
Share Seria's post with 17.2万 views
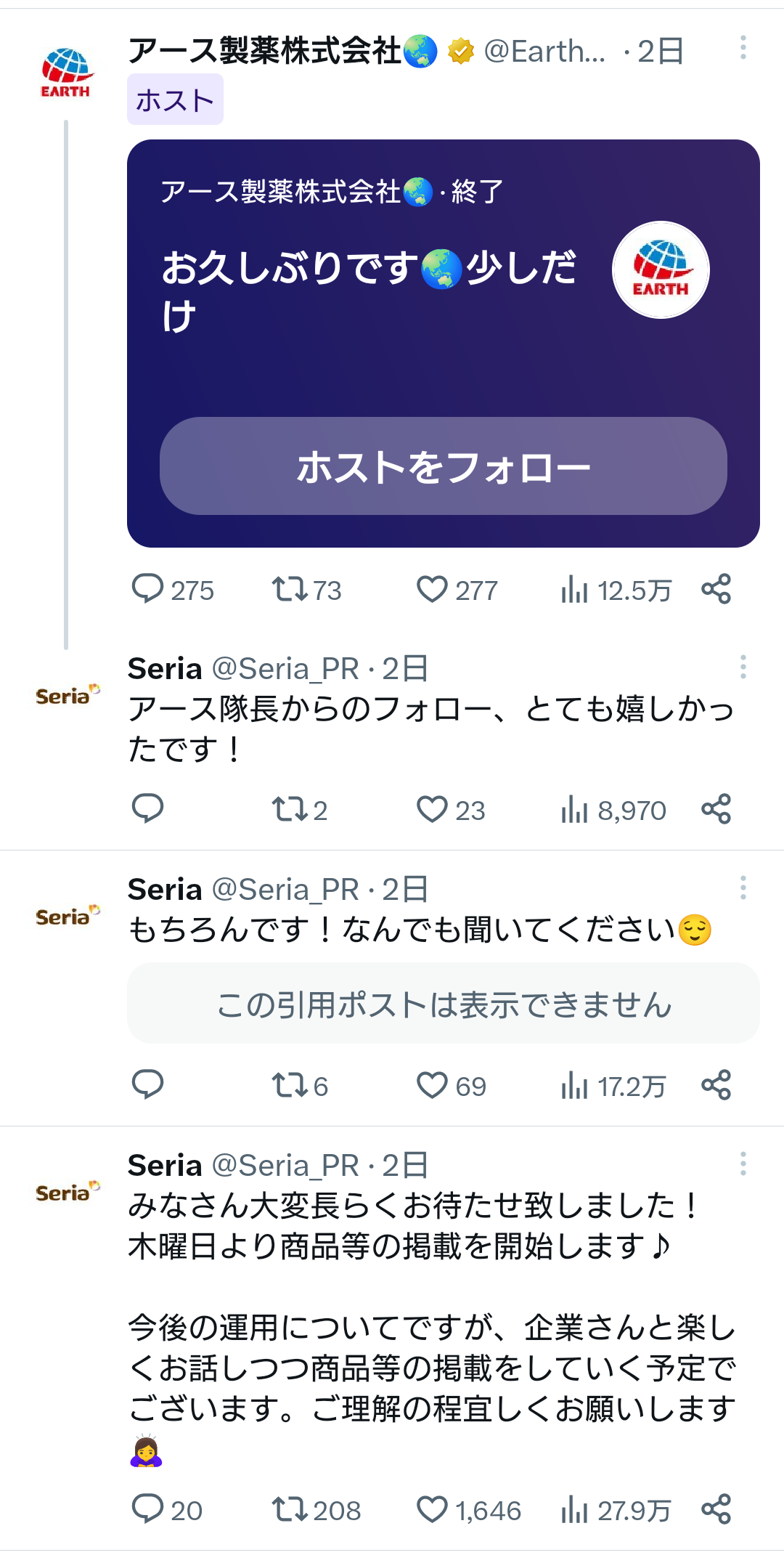(716, 1085)
